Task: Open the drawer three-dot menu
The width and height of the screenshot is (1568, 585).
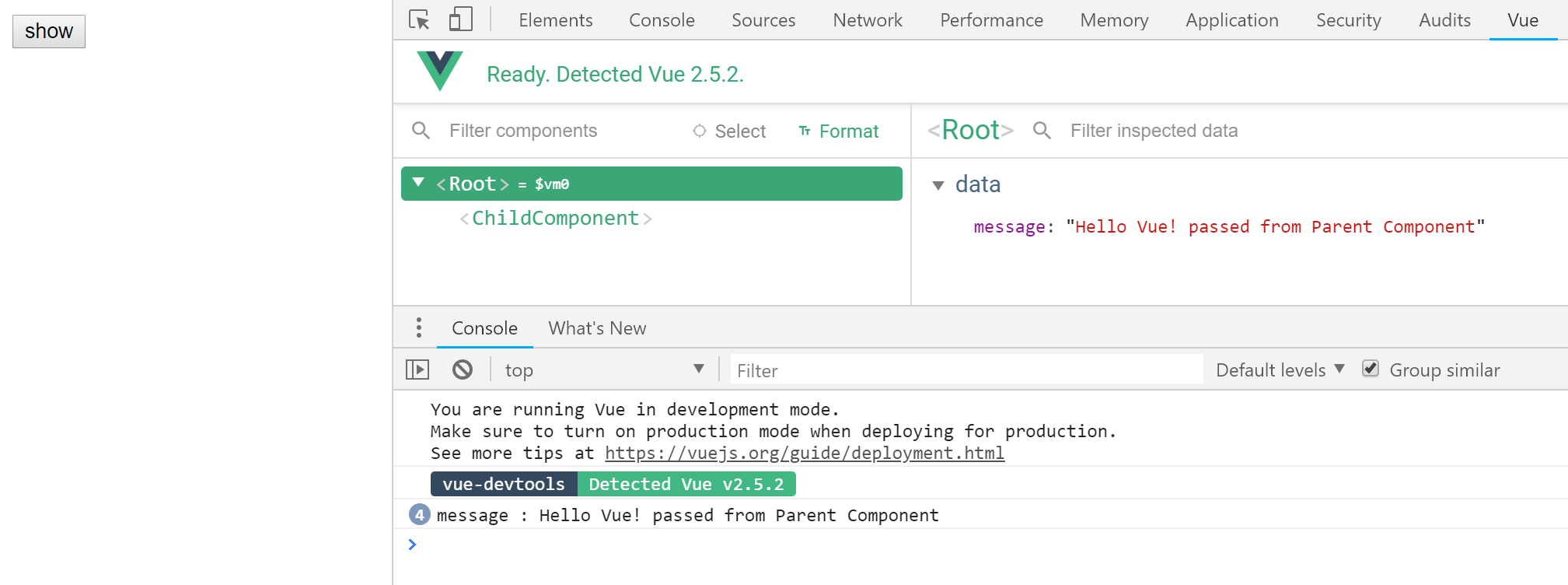Action: click(419, 328)
